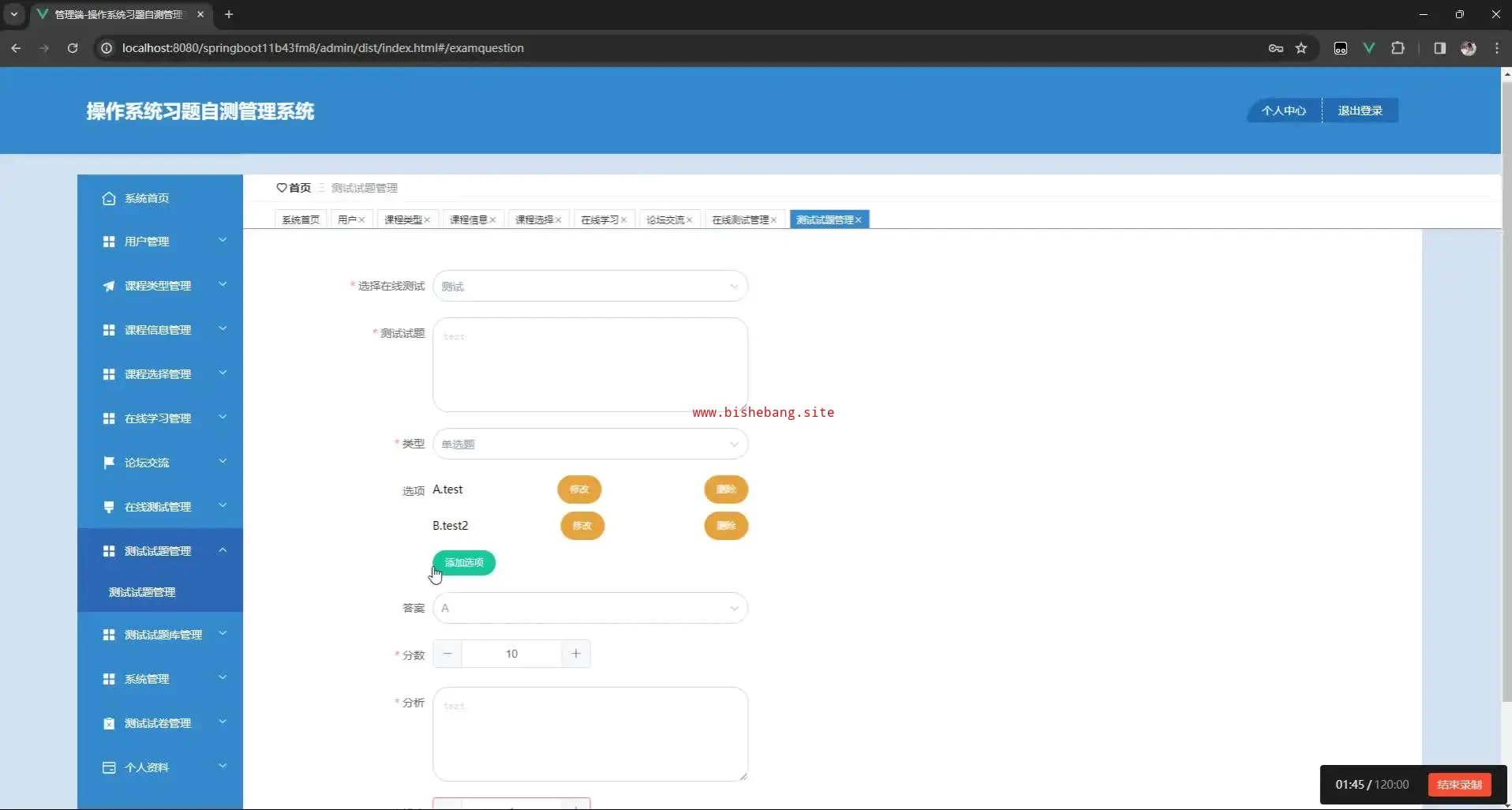Open a new browser tab with plus icon
This screenshot has width=1512, height=810.
click(x=229, y=14)
